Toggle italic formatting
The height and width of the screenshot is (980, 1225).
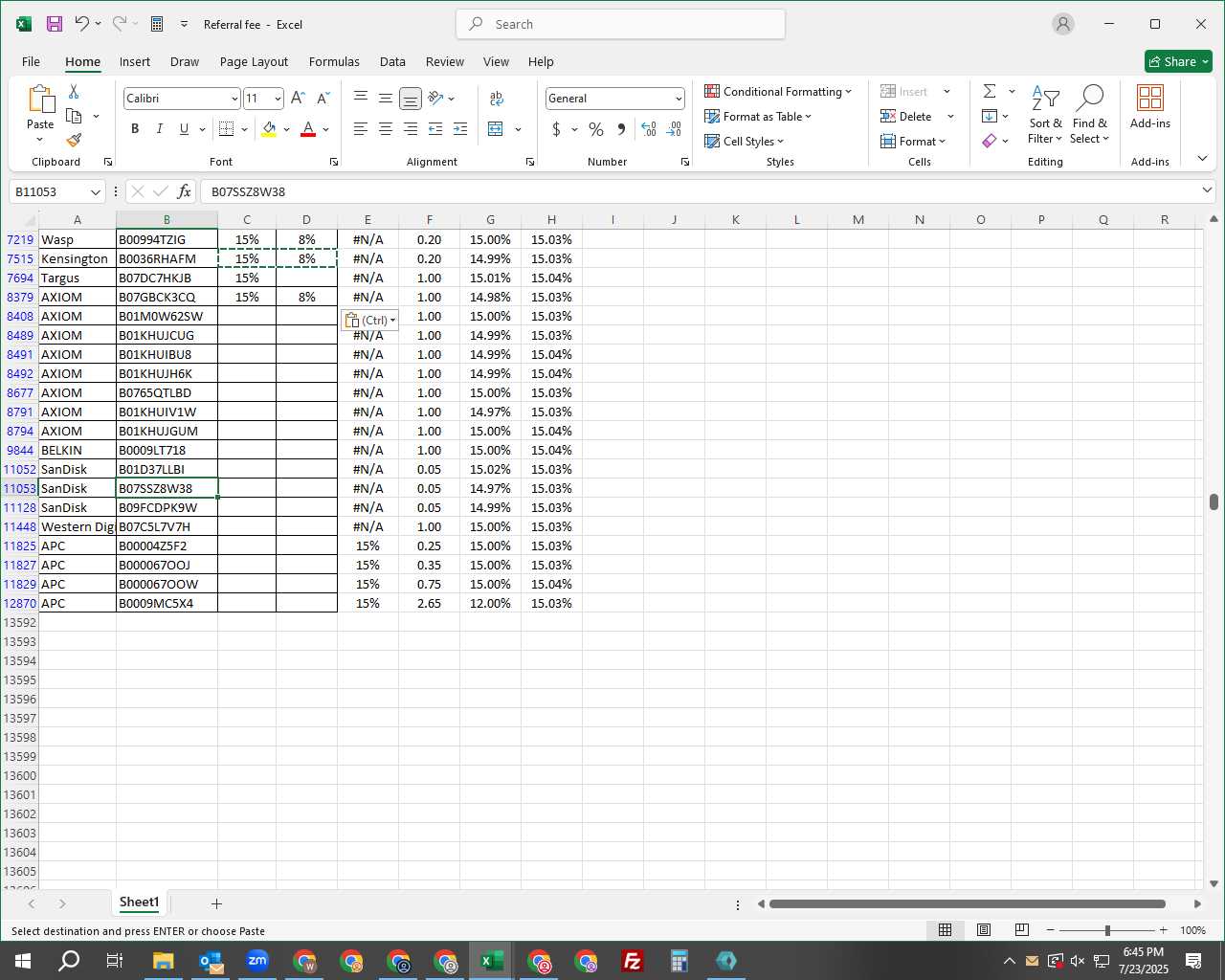click(x=159, y=129)
